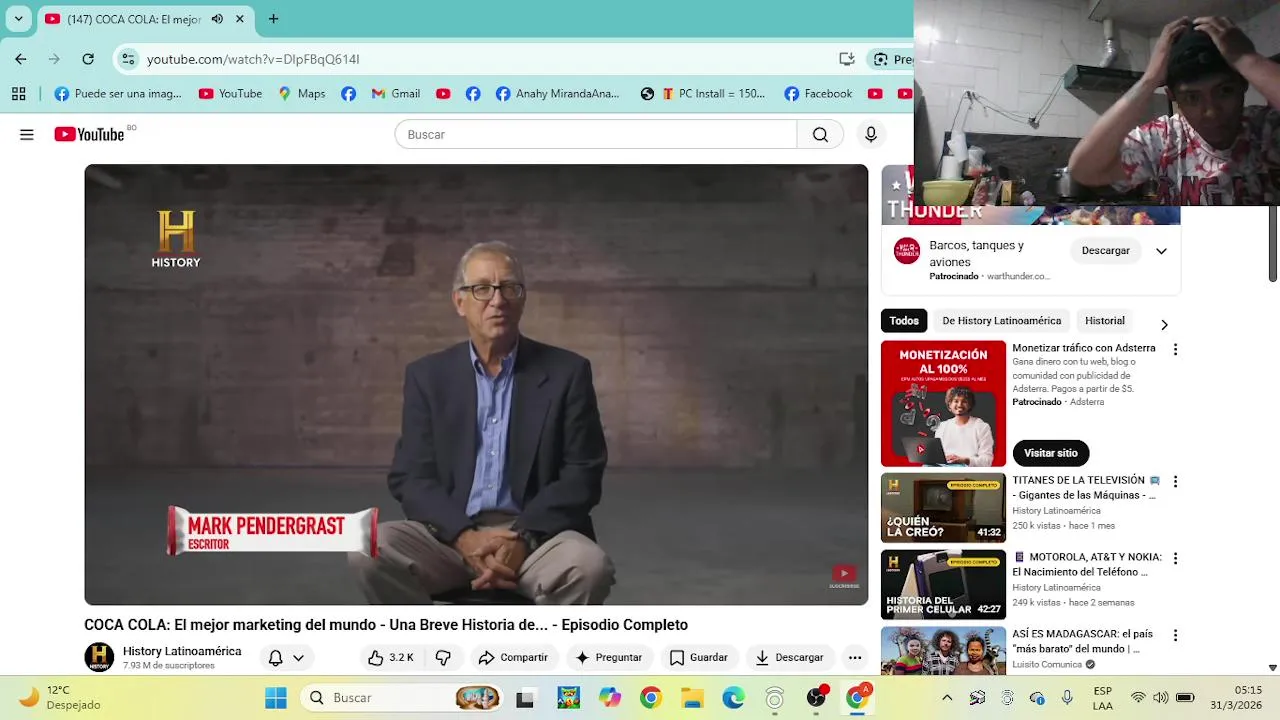Click the Preguntar button

[x=609, y=657]
